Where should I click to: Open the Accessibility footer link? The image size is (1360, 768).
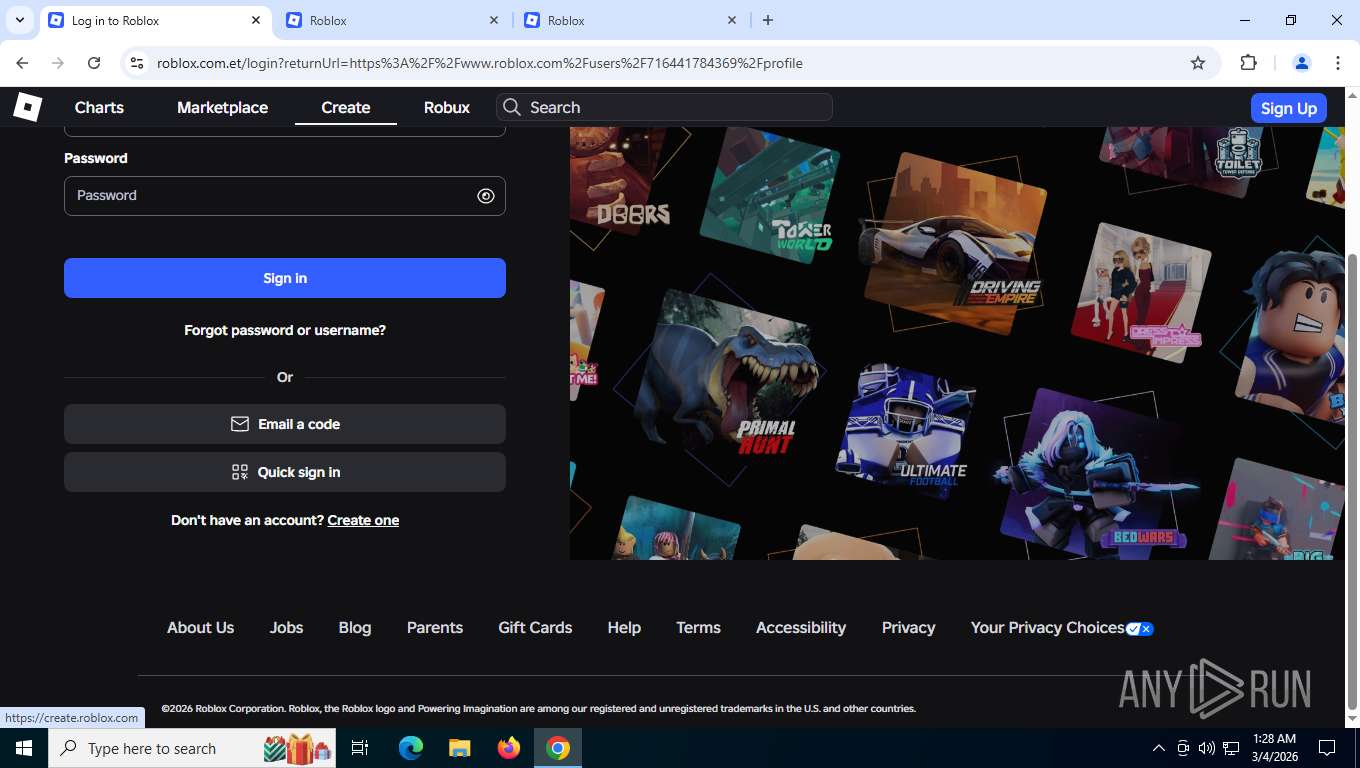(801, 627)
